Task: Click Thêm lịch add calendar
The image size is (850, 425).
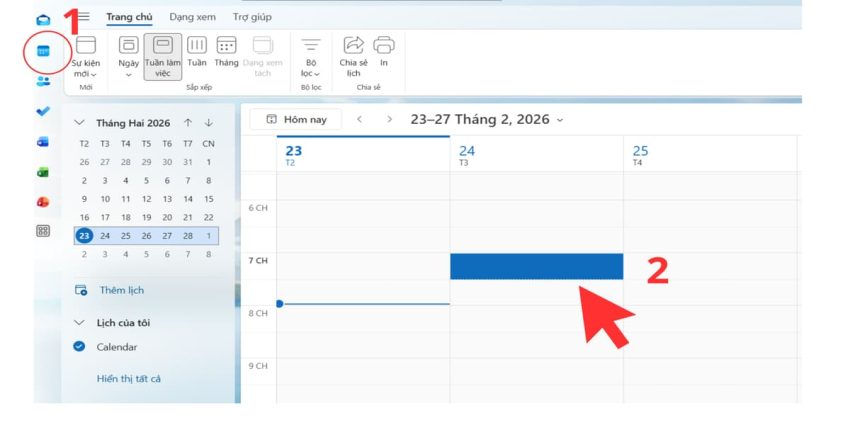Action: (109, 290)
